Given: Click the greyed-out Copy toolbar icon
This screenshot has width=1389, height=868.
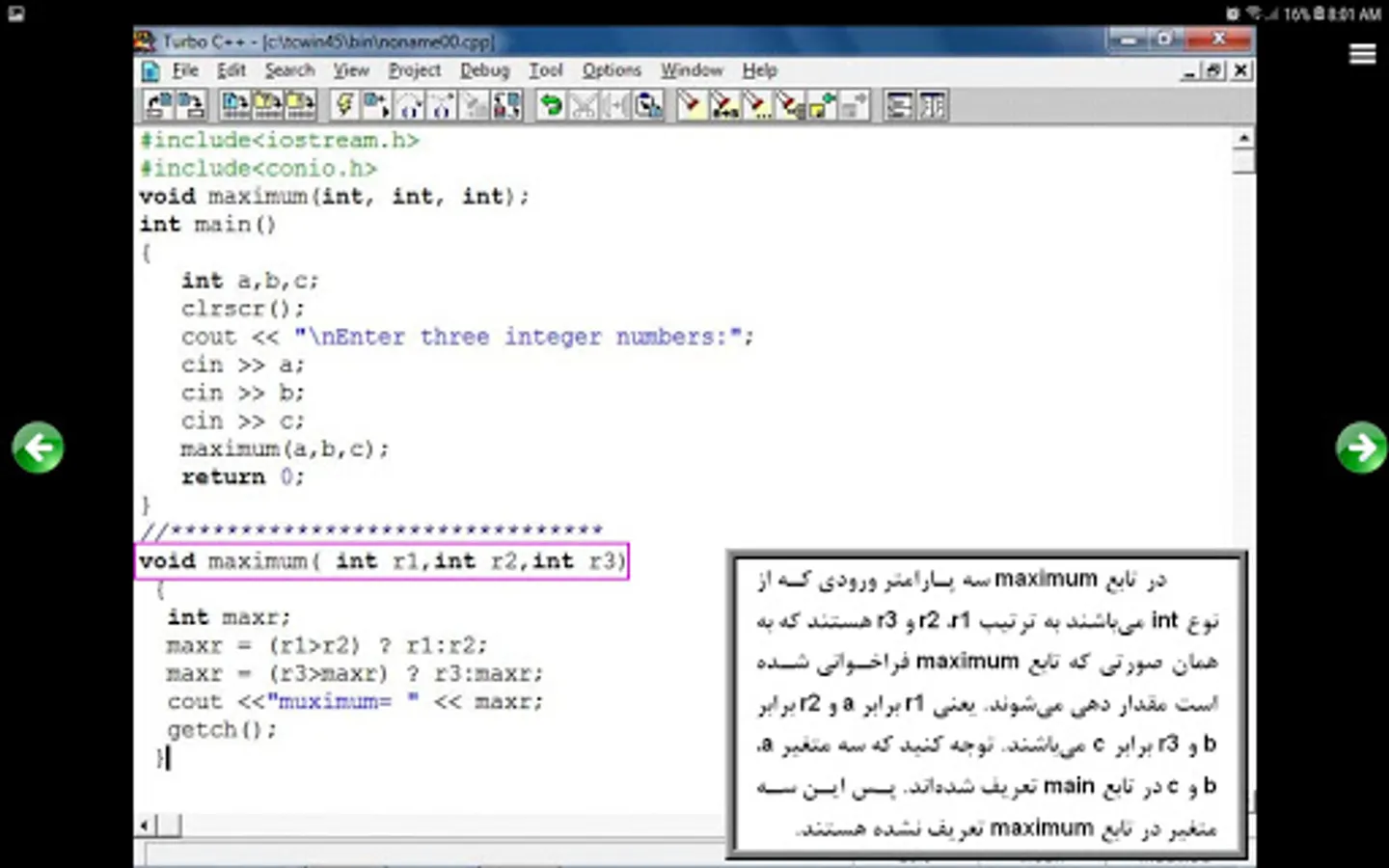Looking at the screenshot, I should 615,105.
